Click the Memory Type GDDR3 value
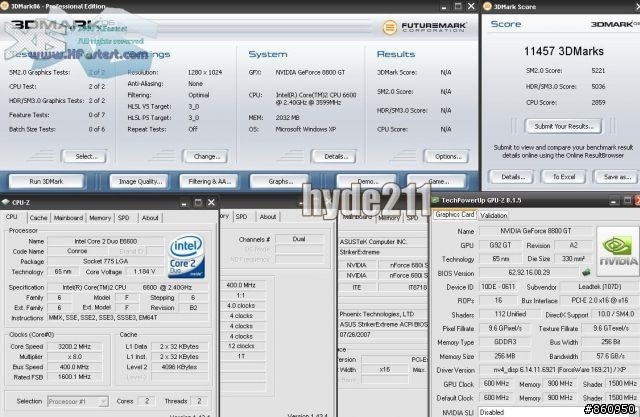Viewport: 640px width, 417px height. 505,342
